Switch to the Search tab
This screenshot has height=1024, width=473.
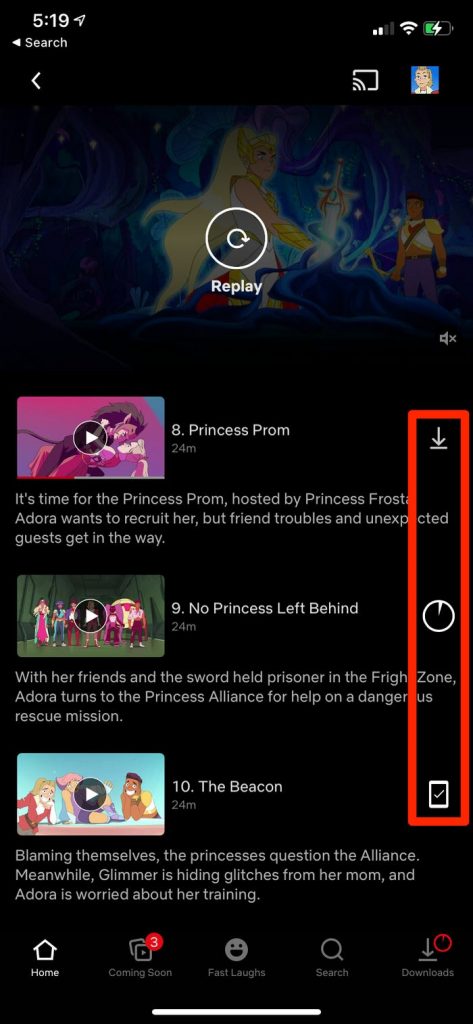tap(332, 958)
